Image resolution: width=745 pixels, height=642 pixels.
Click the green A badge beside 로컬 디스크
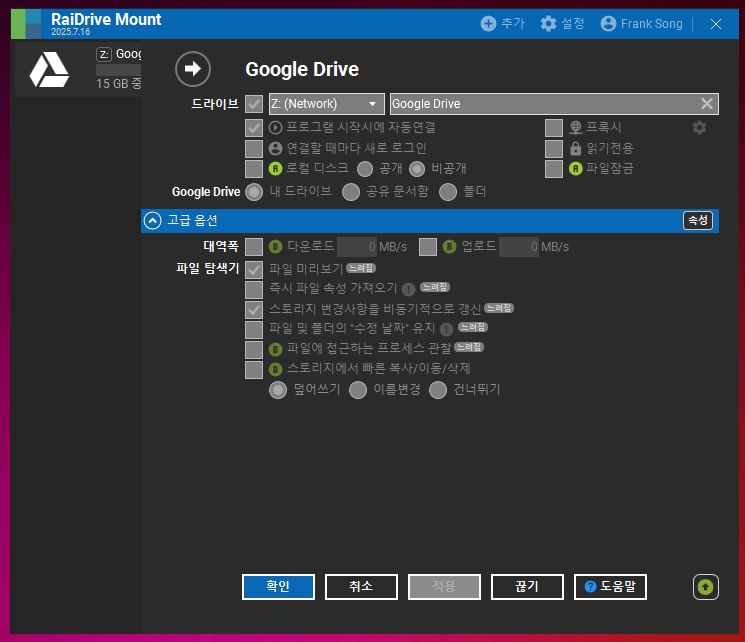tap(276, 169)
